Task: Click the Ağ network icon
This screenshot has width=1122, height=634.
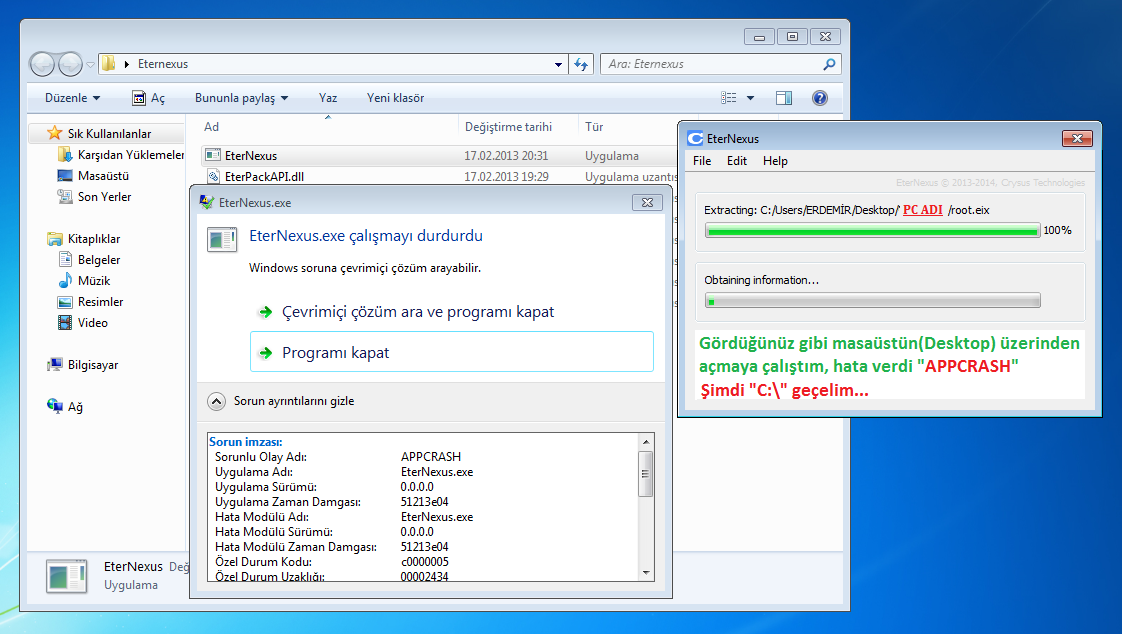Action: pyautogui.click(x=55, y=406)
